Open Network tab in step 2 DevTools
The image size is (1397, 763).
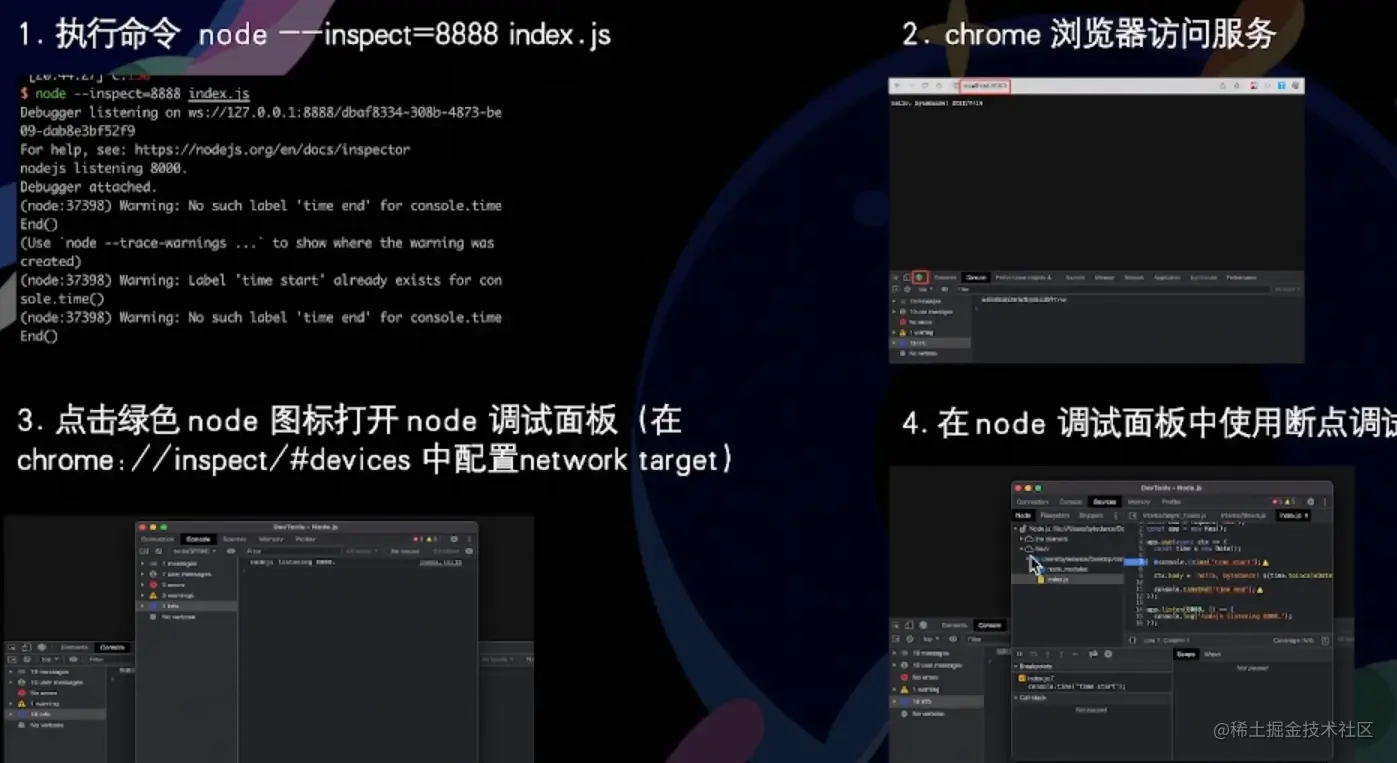coord(1134,277)
